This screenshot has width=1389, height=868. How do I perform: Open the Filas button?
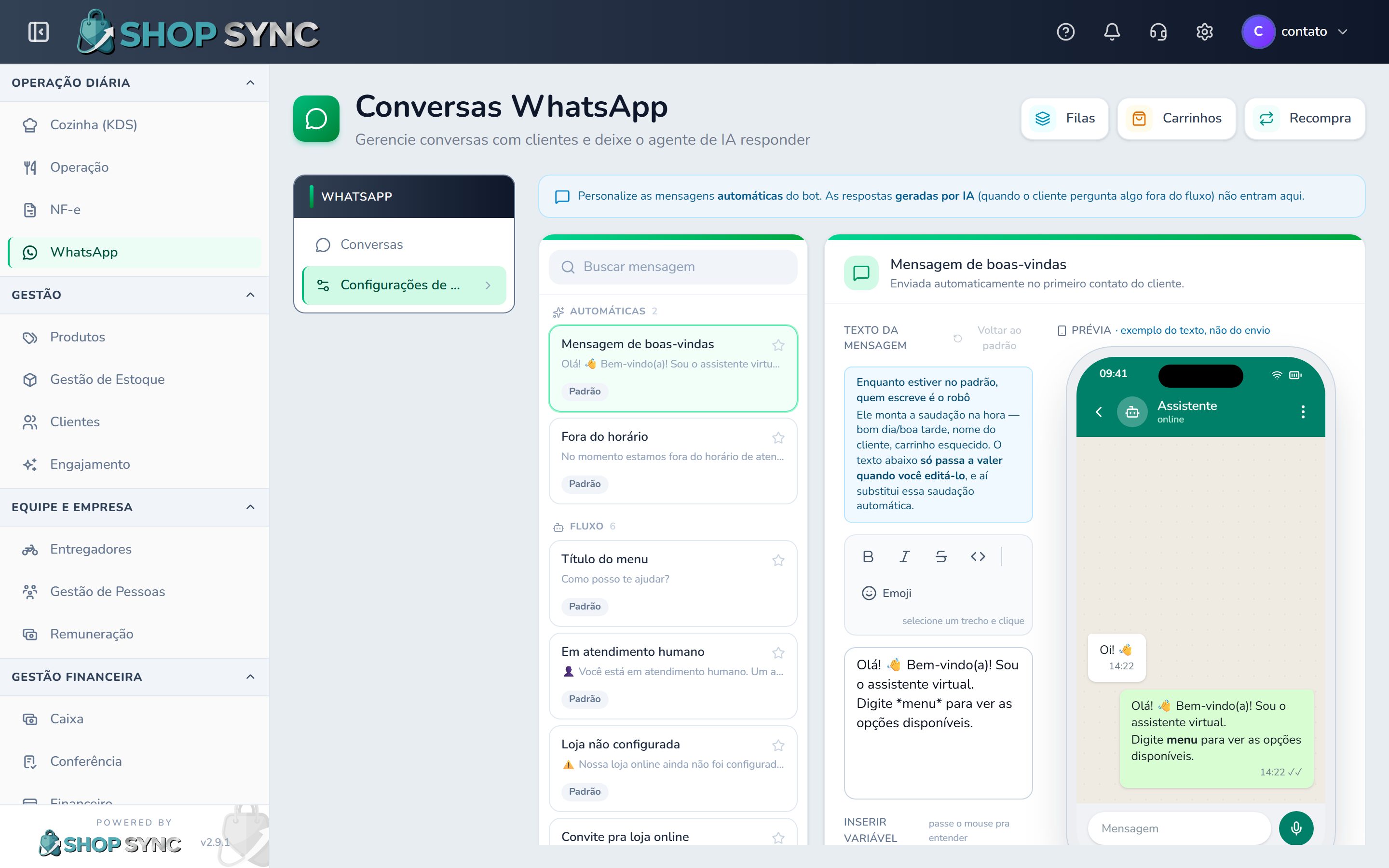[x=1065, y=118]
